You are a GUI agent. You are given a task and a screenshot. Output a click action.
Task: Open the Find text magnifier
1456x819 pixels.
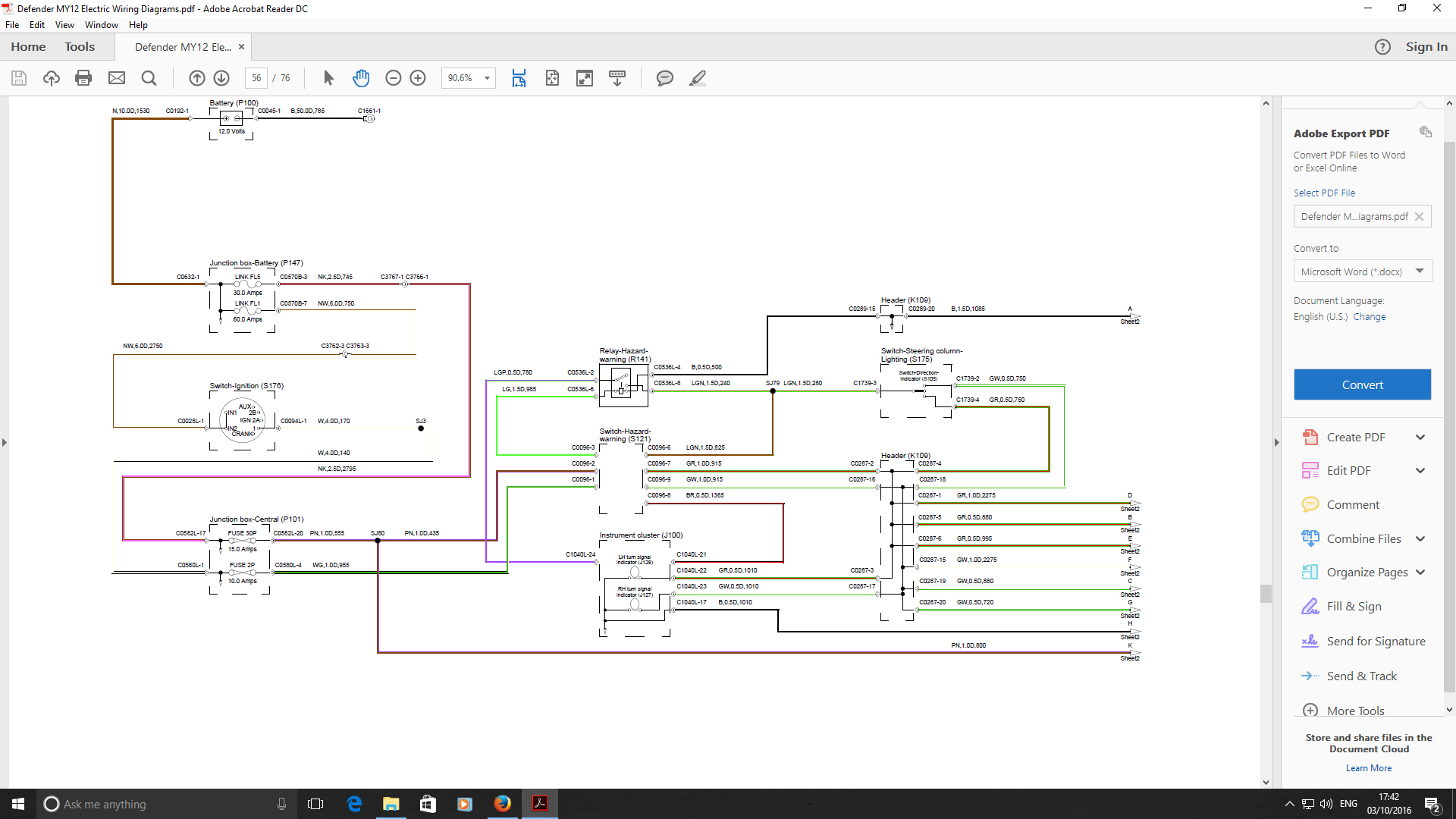pos(149,78)
